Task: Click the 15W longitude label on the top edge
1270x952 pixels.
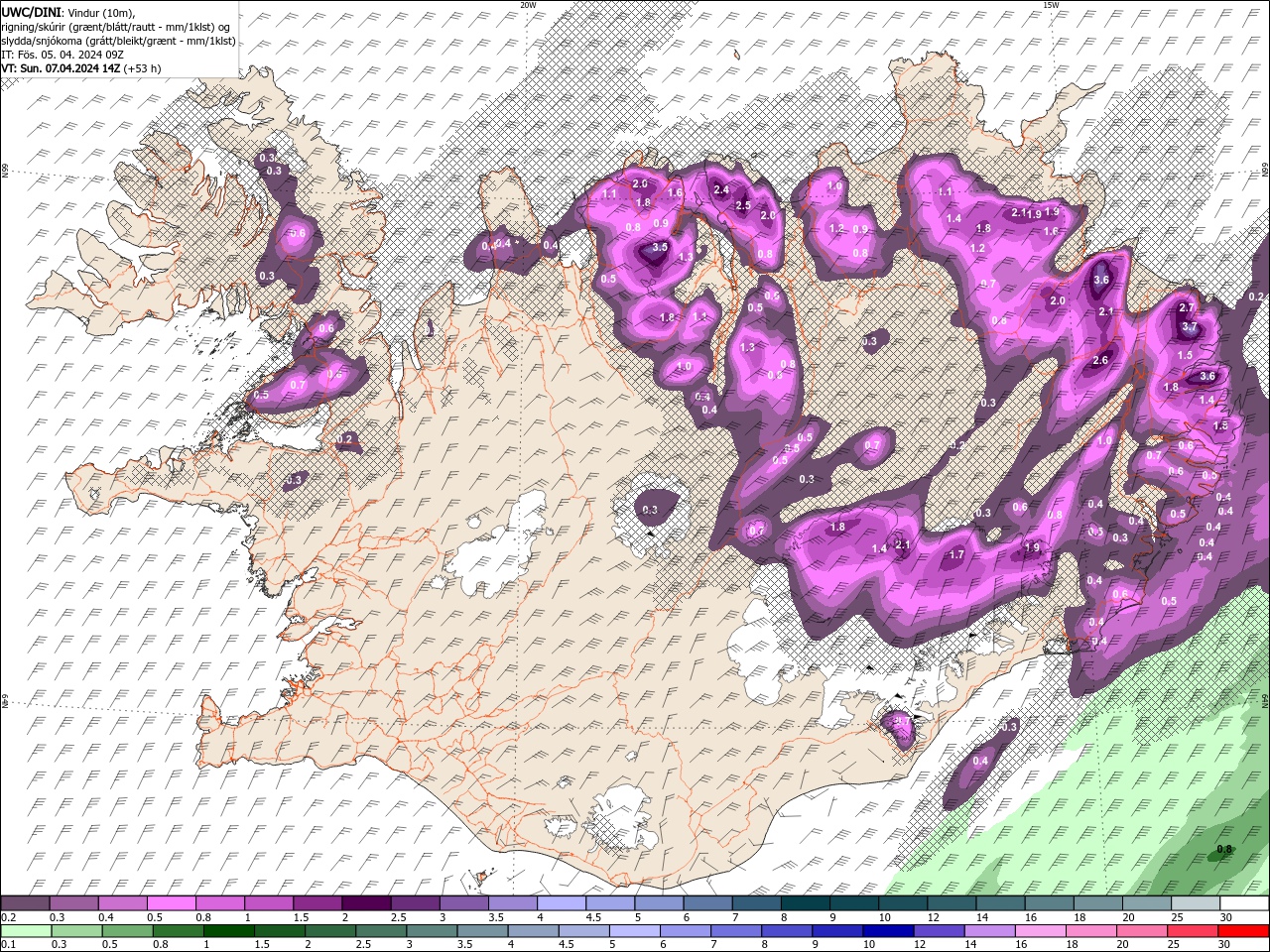Action: [1051, 5]
